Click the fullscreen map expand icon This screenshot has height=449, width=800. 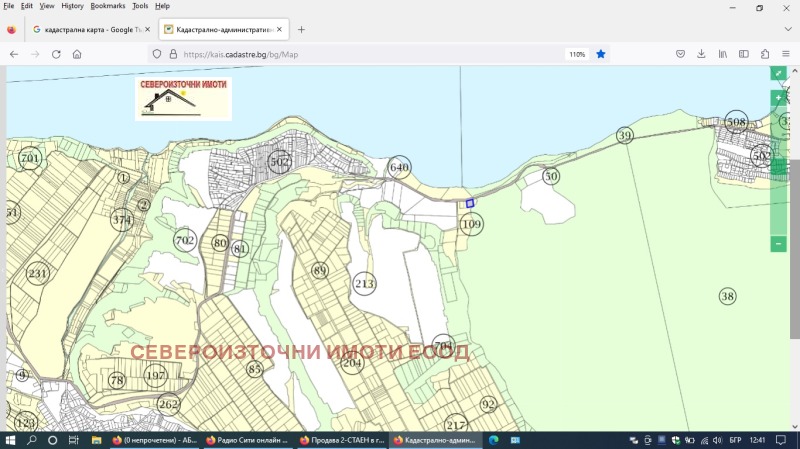778,73
